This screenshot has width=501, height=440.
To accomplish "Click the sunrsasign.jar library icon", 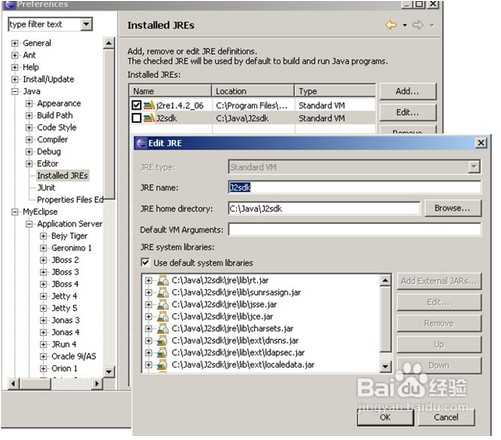I will (163, 292).
